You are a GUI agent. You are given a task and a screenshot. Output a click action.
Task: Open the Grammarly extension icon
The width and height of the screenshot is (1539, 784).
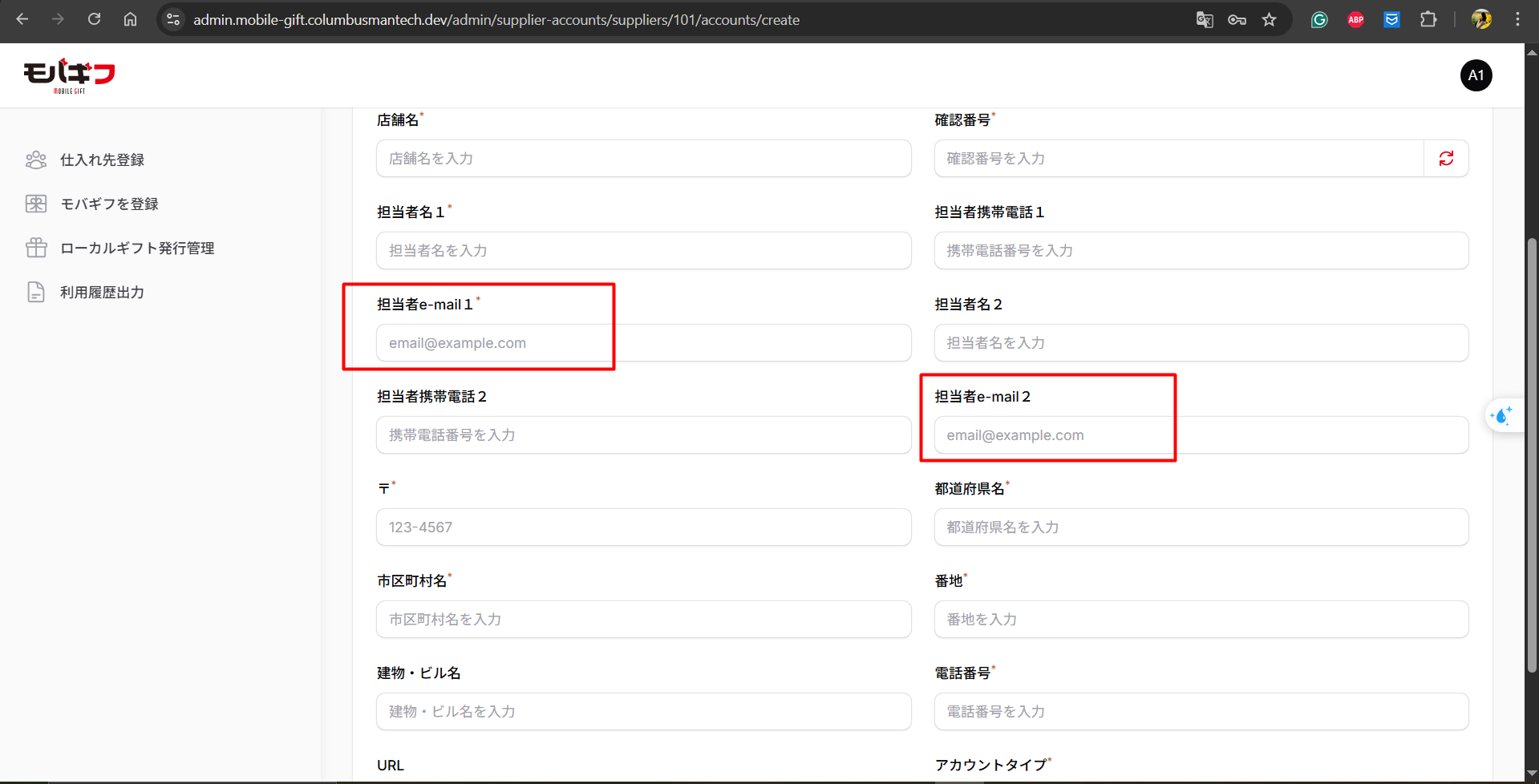1319,20
